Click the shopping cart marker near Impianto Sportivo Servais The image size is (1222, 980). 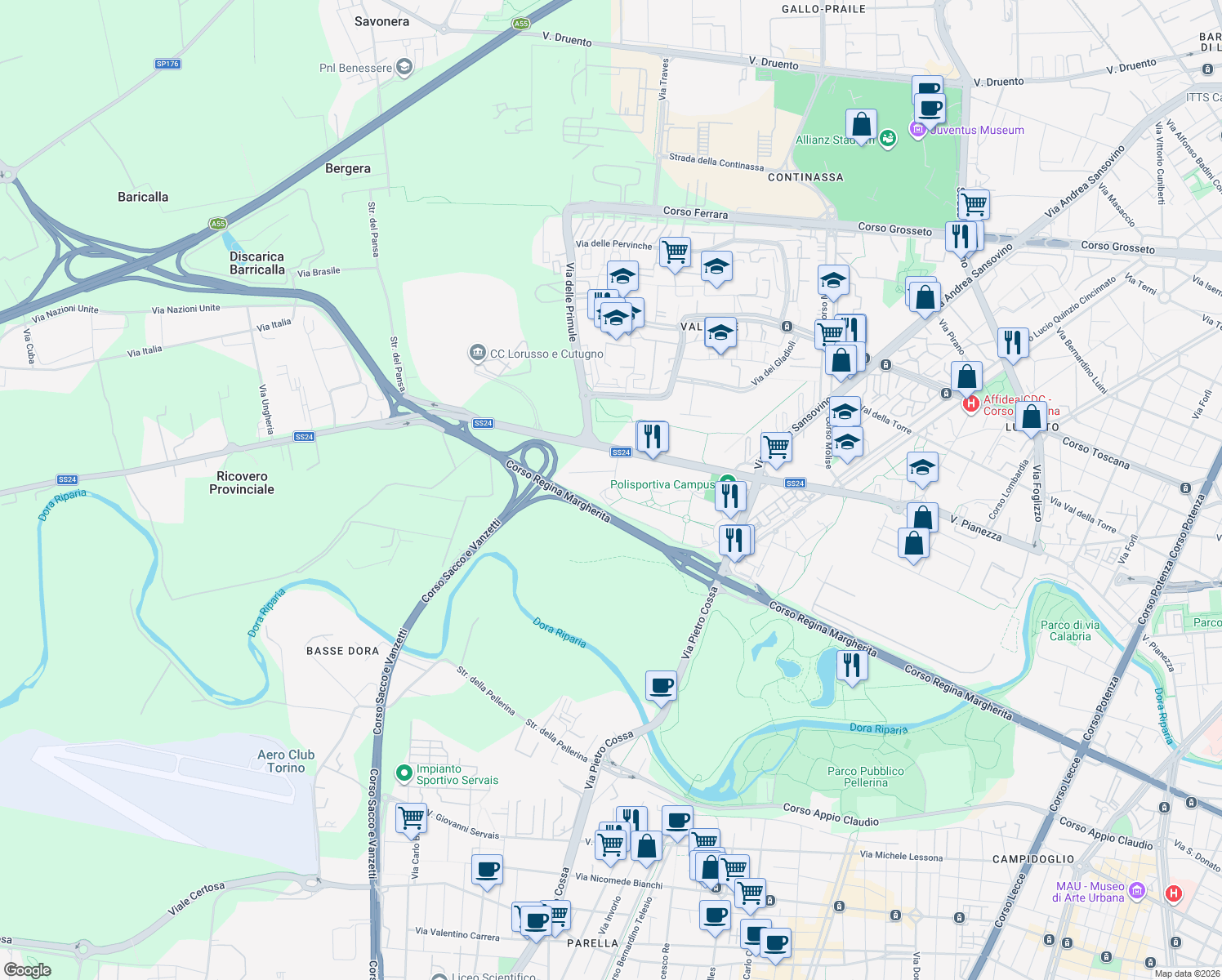(x=411, y=818)
